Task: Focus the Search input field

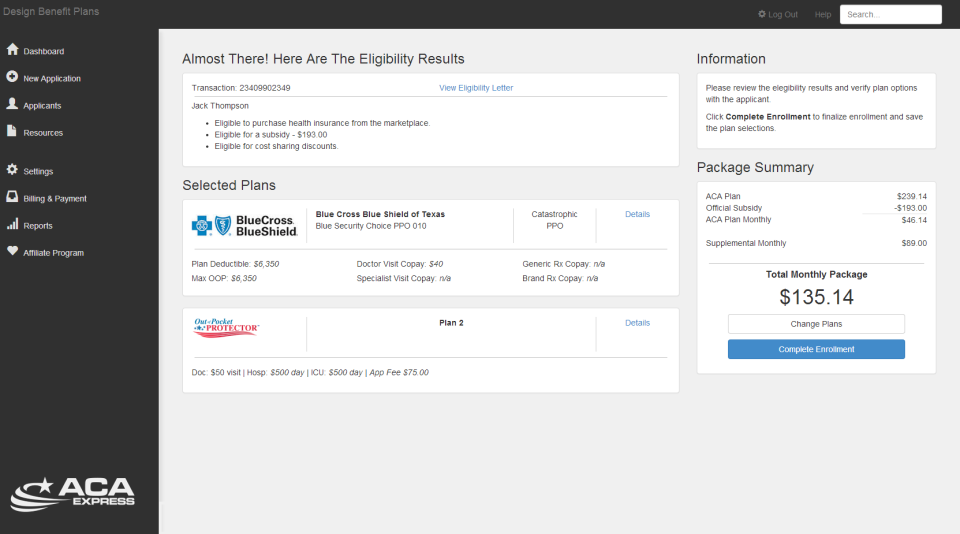Action: tap(890, 14)
